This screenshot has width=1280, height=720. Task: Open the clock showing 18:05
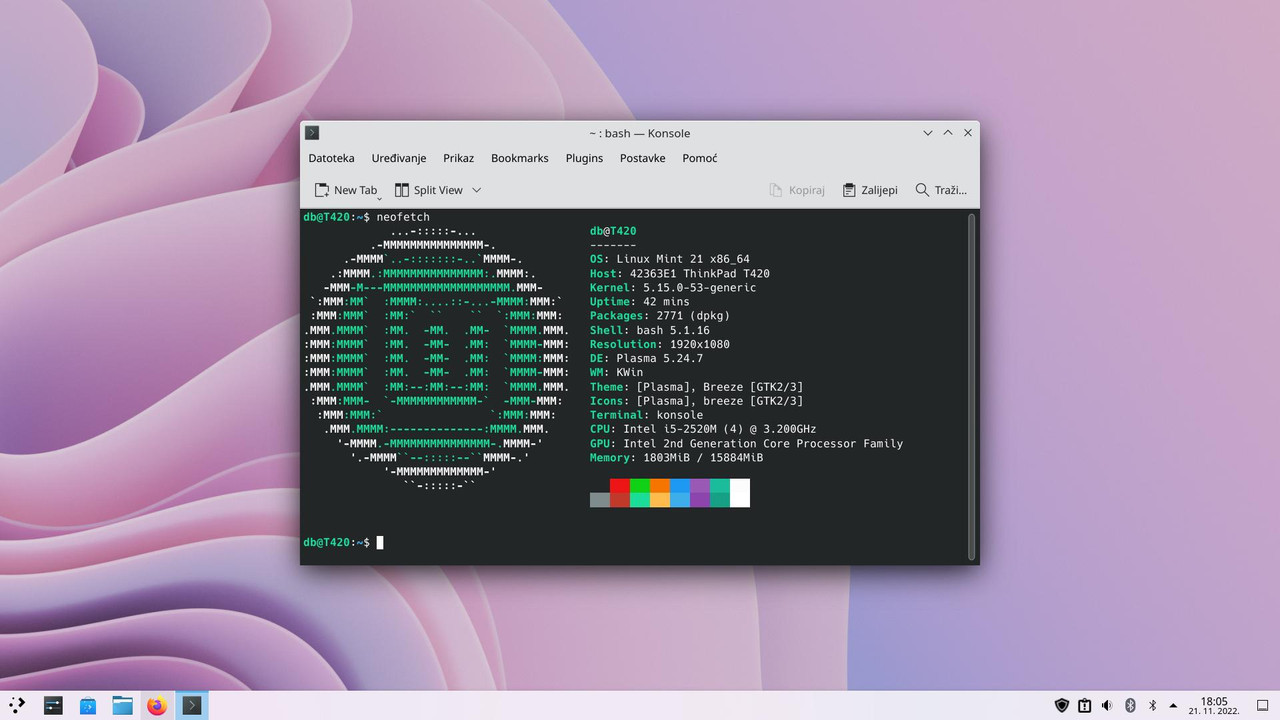[x=1214, y=705]
